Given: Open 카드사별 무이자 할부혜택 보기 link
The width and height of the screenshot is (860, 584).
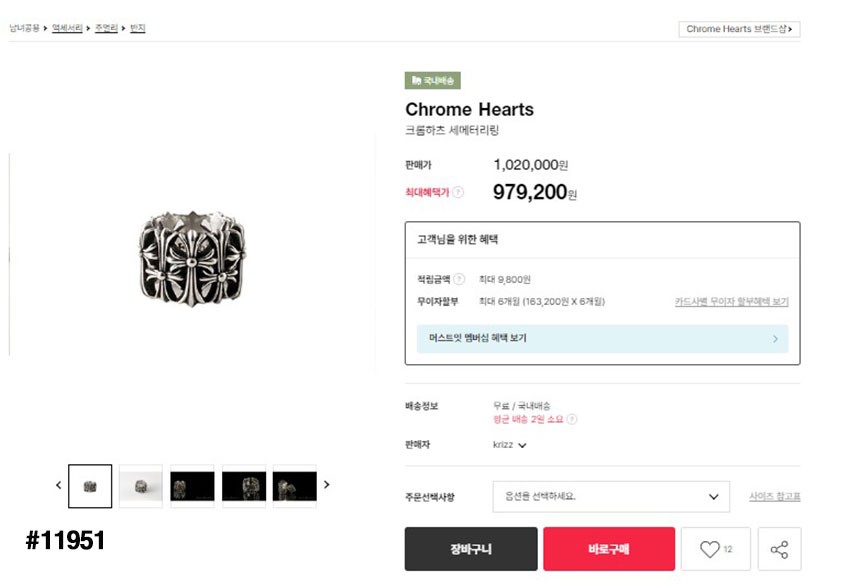Looking at the screenshot, I should pos(731,302).
